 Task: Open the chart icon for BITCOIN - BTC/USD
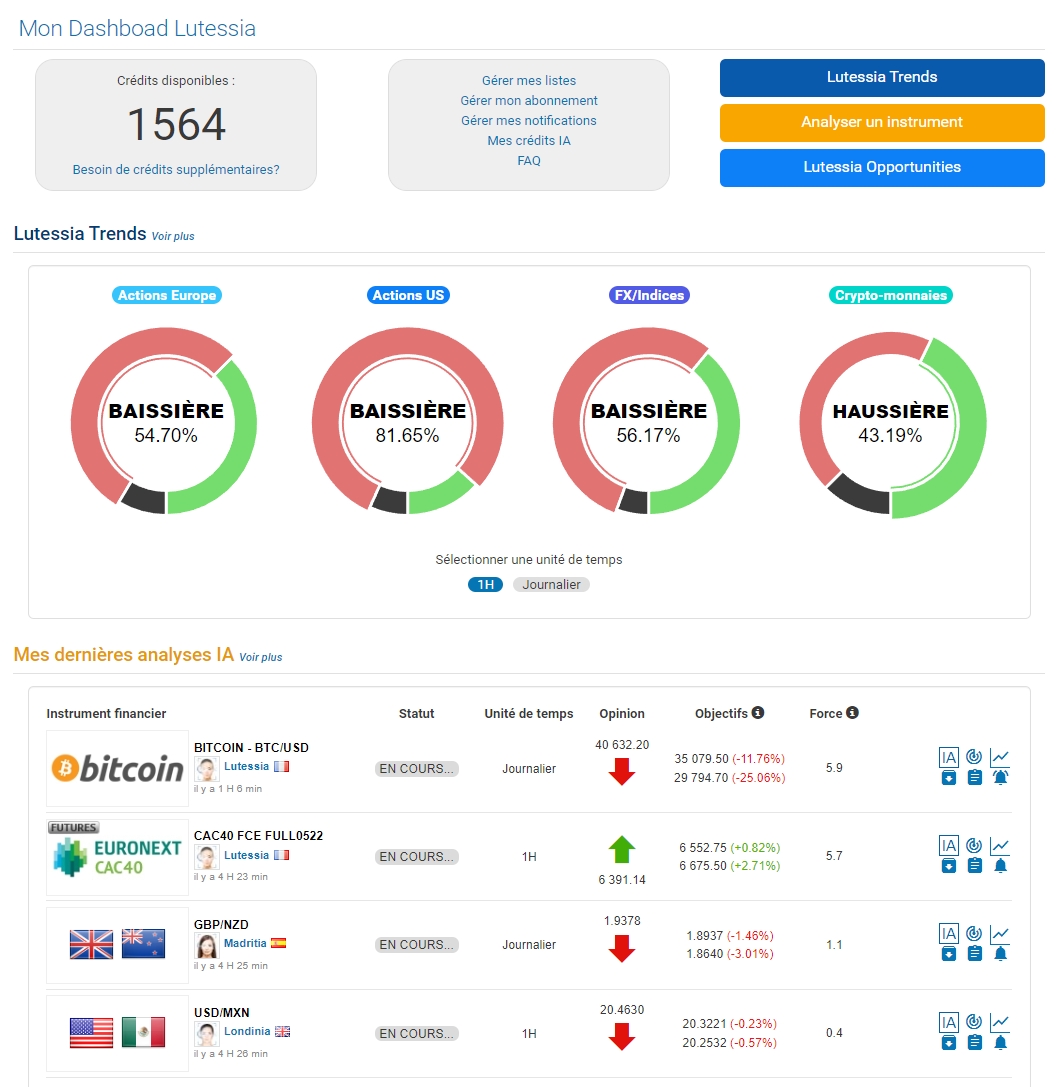(999, 756)
